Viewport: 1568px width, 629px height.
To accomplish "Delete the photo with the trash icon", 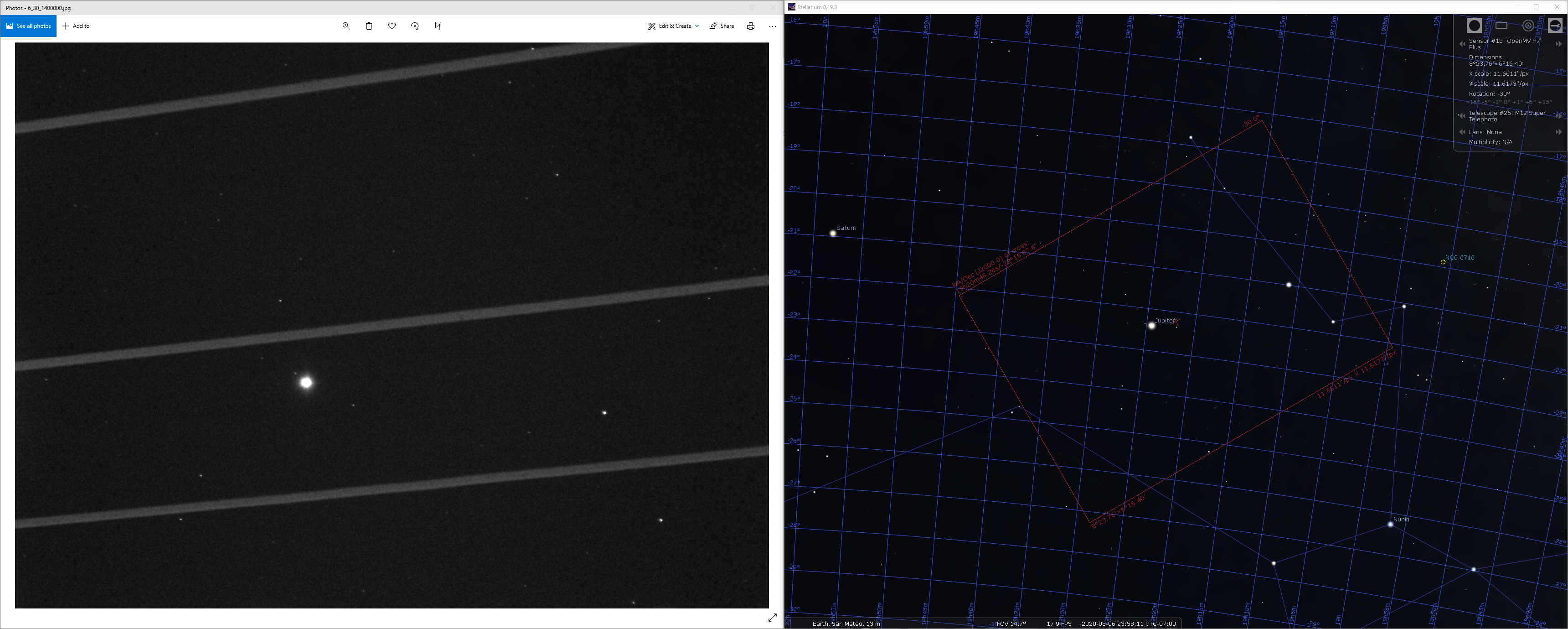I will (369, 26).
